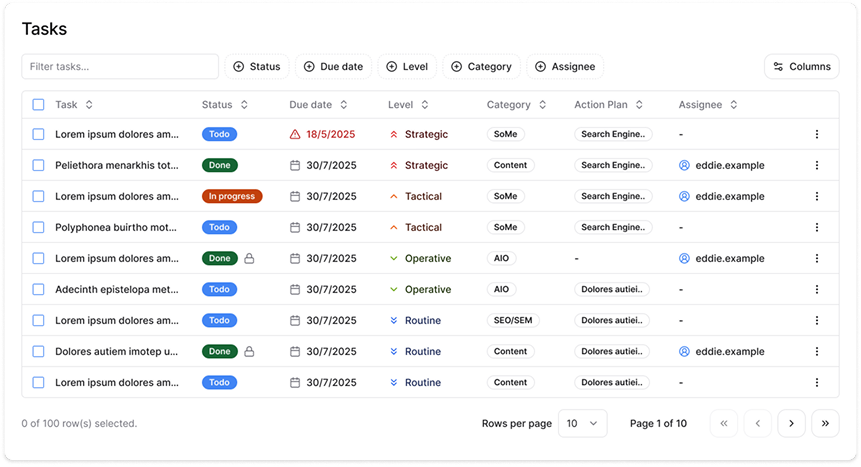Screen dimensions: 861x467
Task: Sort the table by Category column
Action: [516, 104]
